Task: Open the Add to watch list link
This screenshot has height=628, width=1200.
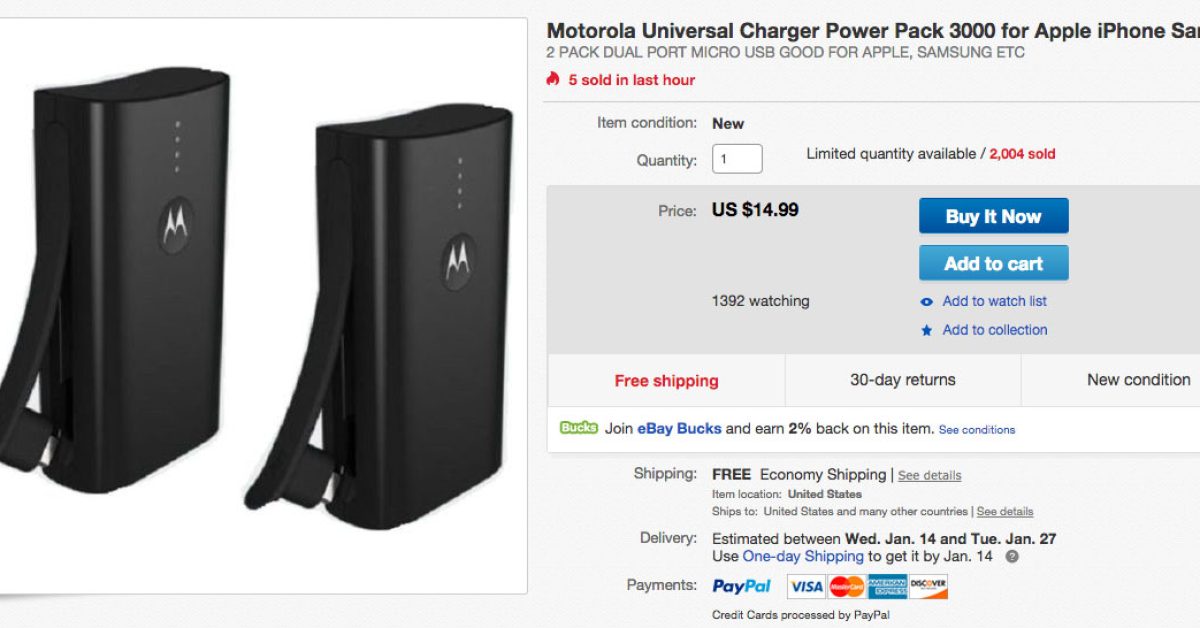Action: [x=994, y=301]
